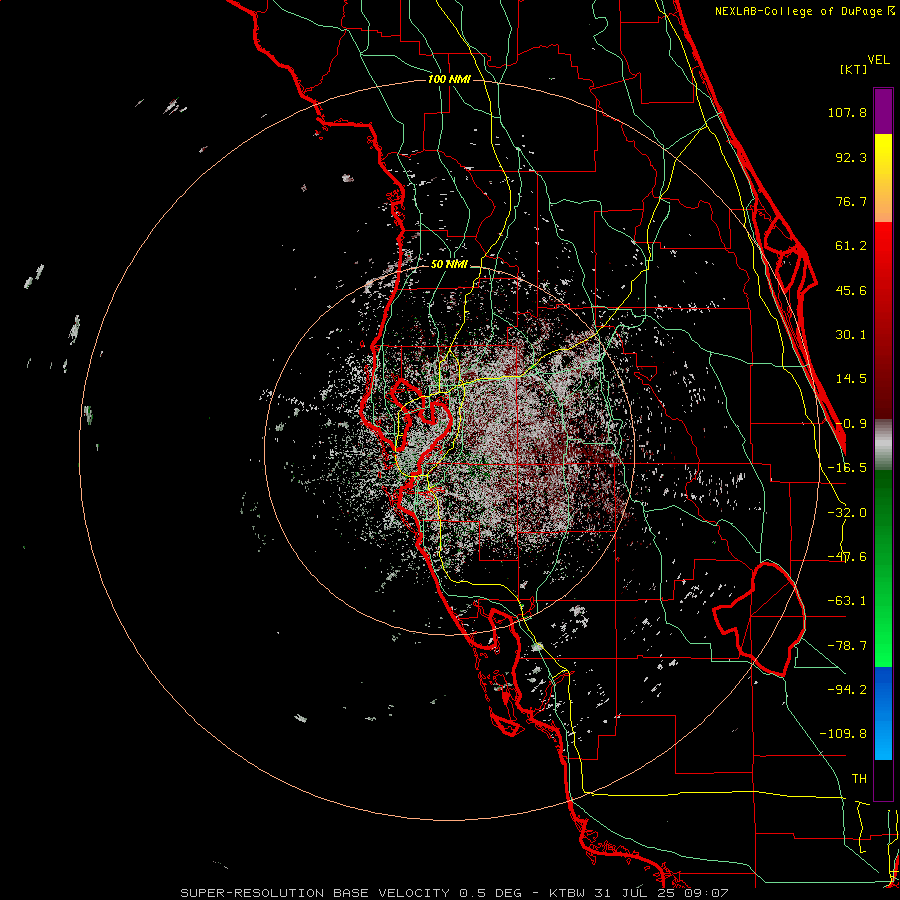Select the 45.6 velocity scale label

pyautogui.click(x=851, y=290)
